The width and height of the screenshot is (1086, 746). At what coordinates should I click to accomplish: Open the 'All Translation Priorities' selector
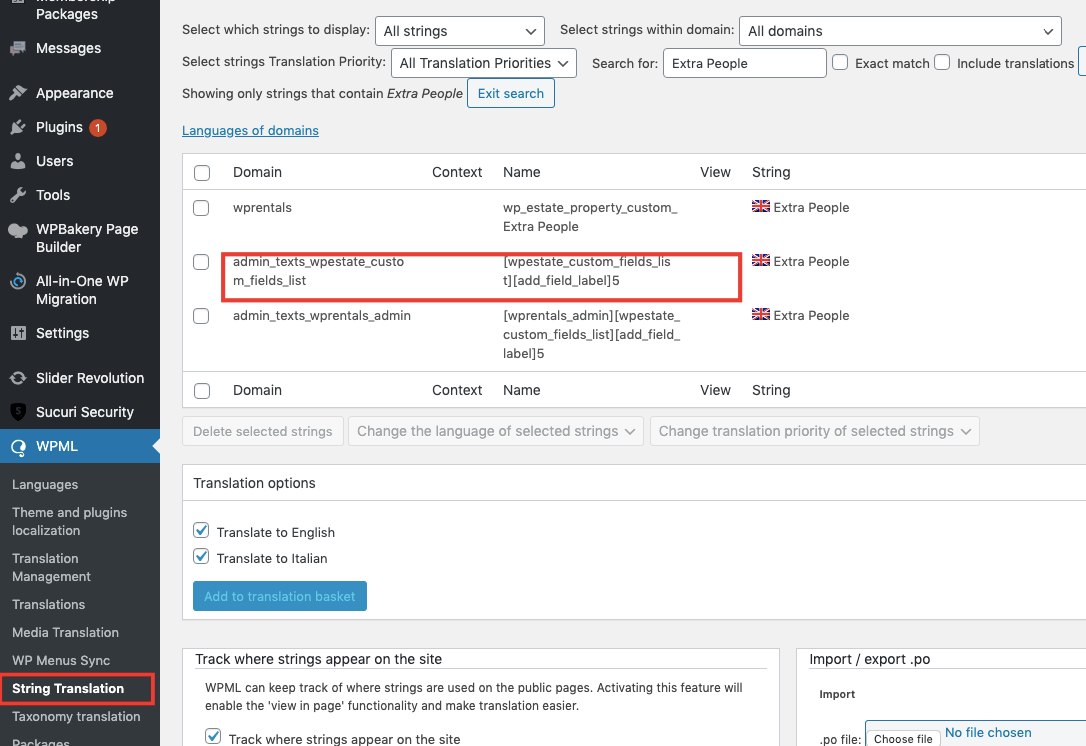pos(483,62)
